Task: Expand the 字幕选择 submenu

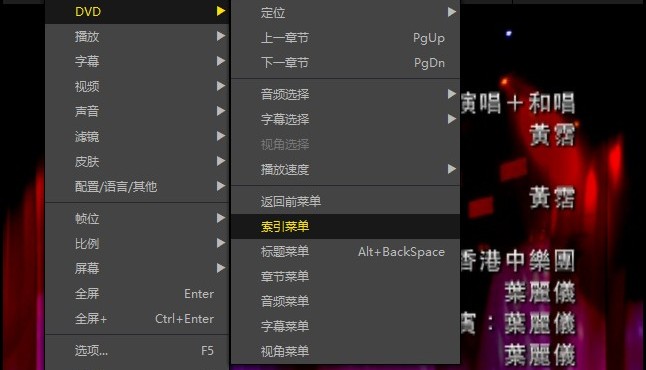Action: pos(345,119)
